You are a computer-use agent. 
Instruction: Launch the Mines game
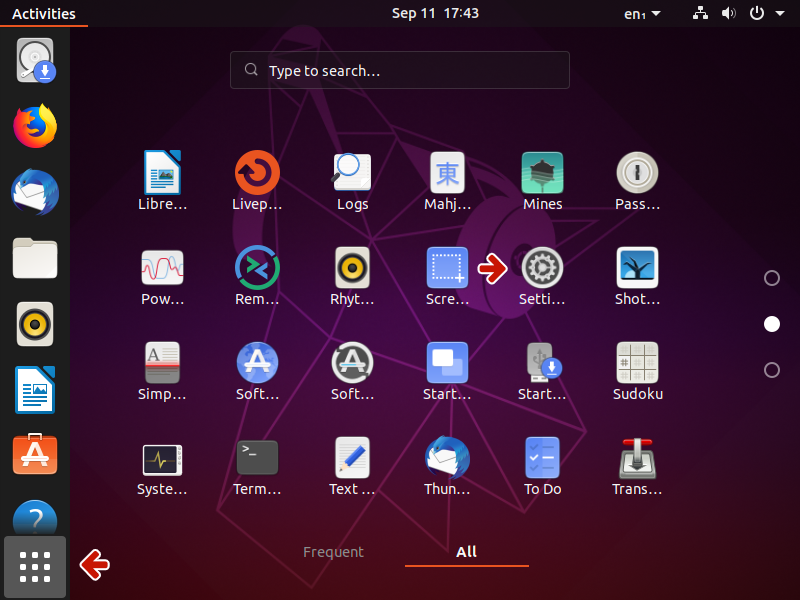tap(542, 181)
